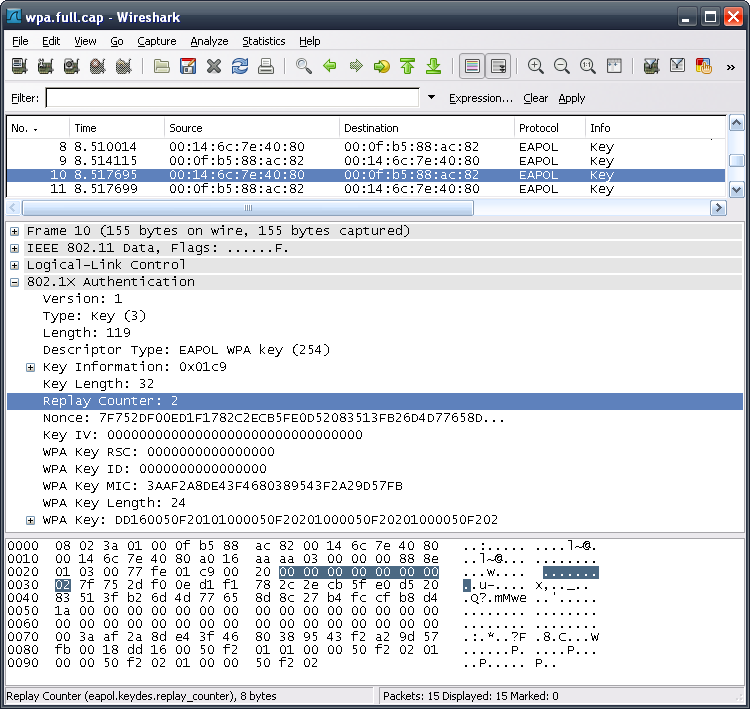This screenshot has width=750, height=709.
Task: Open a capture file folder icon
Action: (x=162, y=66)
